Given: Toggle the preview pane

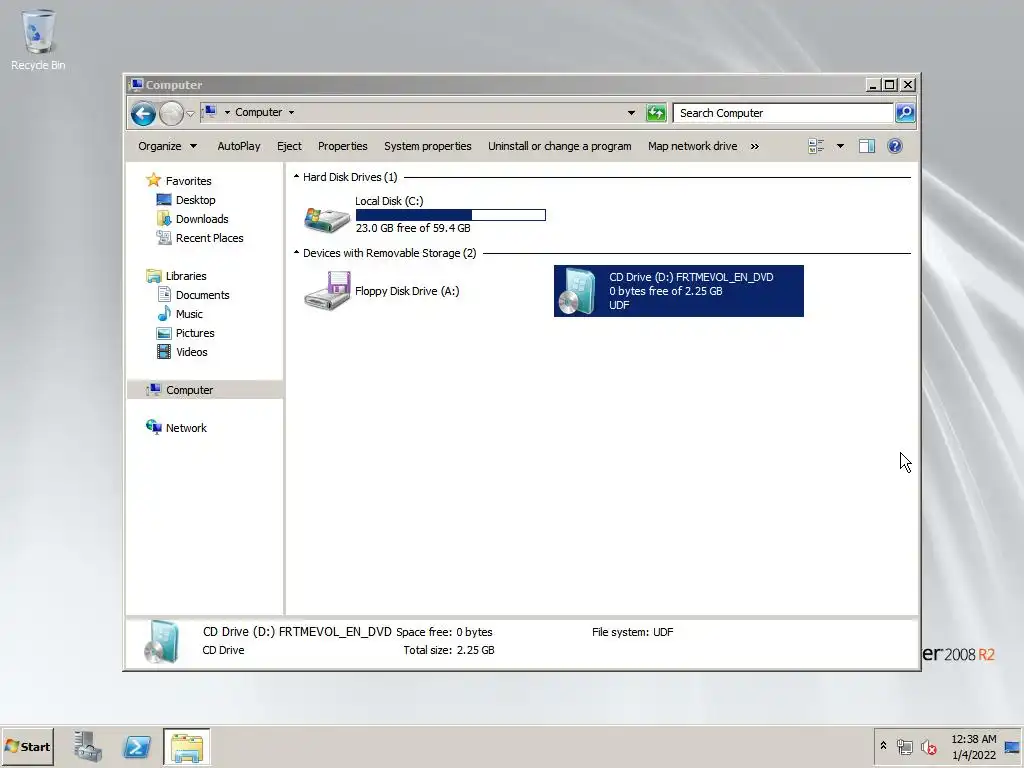Looking at the screenshot, I should 867,146.
